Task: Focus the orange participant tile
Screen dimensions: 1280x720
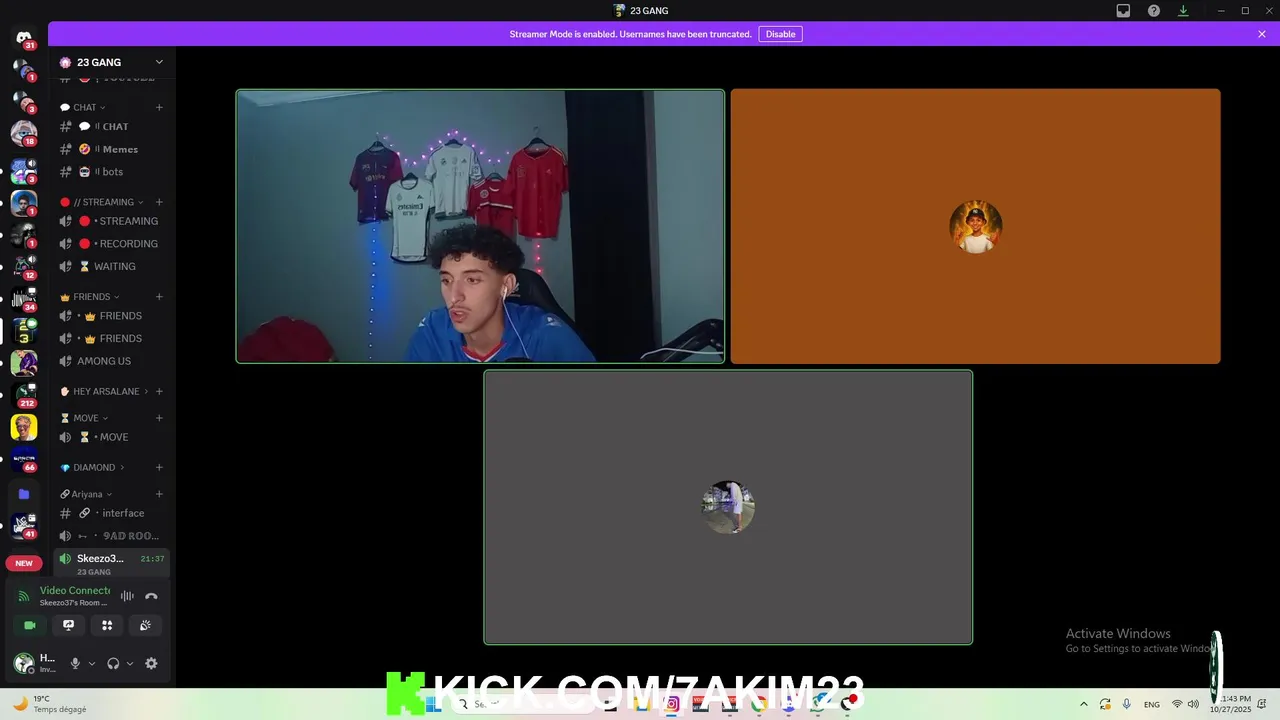Action: click(975, 226)
